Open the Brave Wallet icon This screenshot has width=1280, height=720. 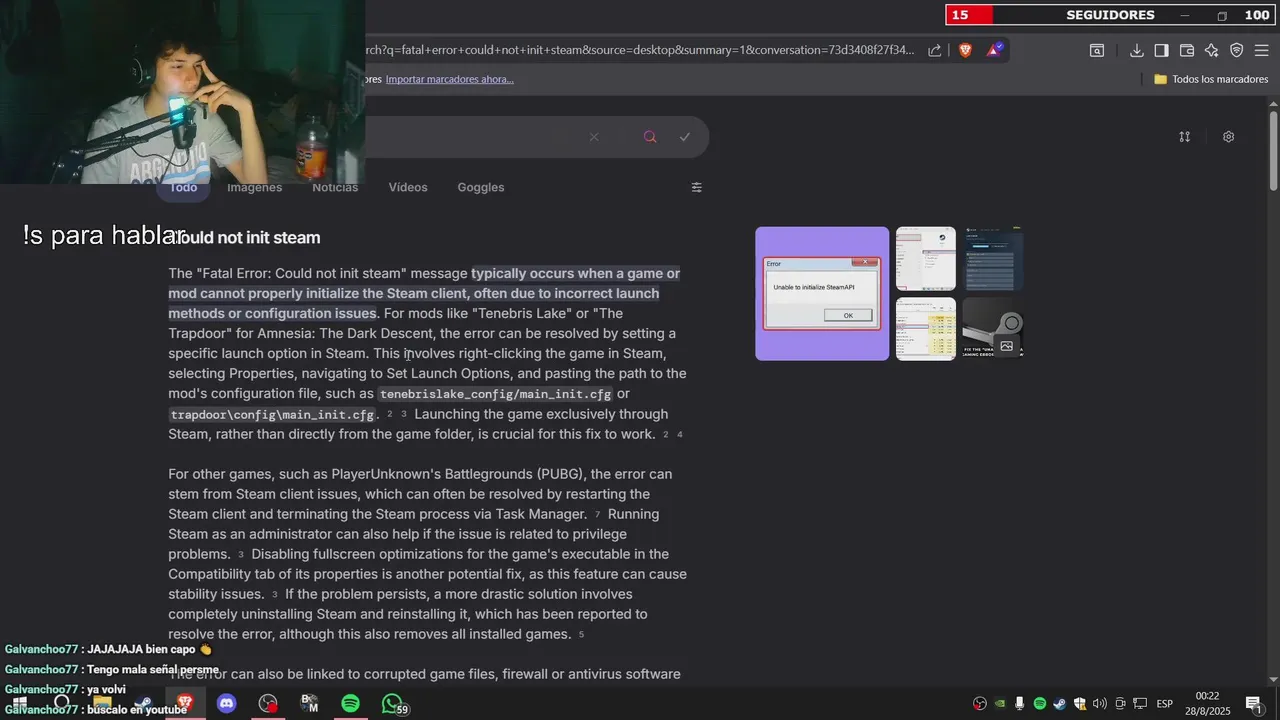[1187, 51]
